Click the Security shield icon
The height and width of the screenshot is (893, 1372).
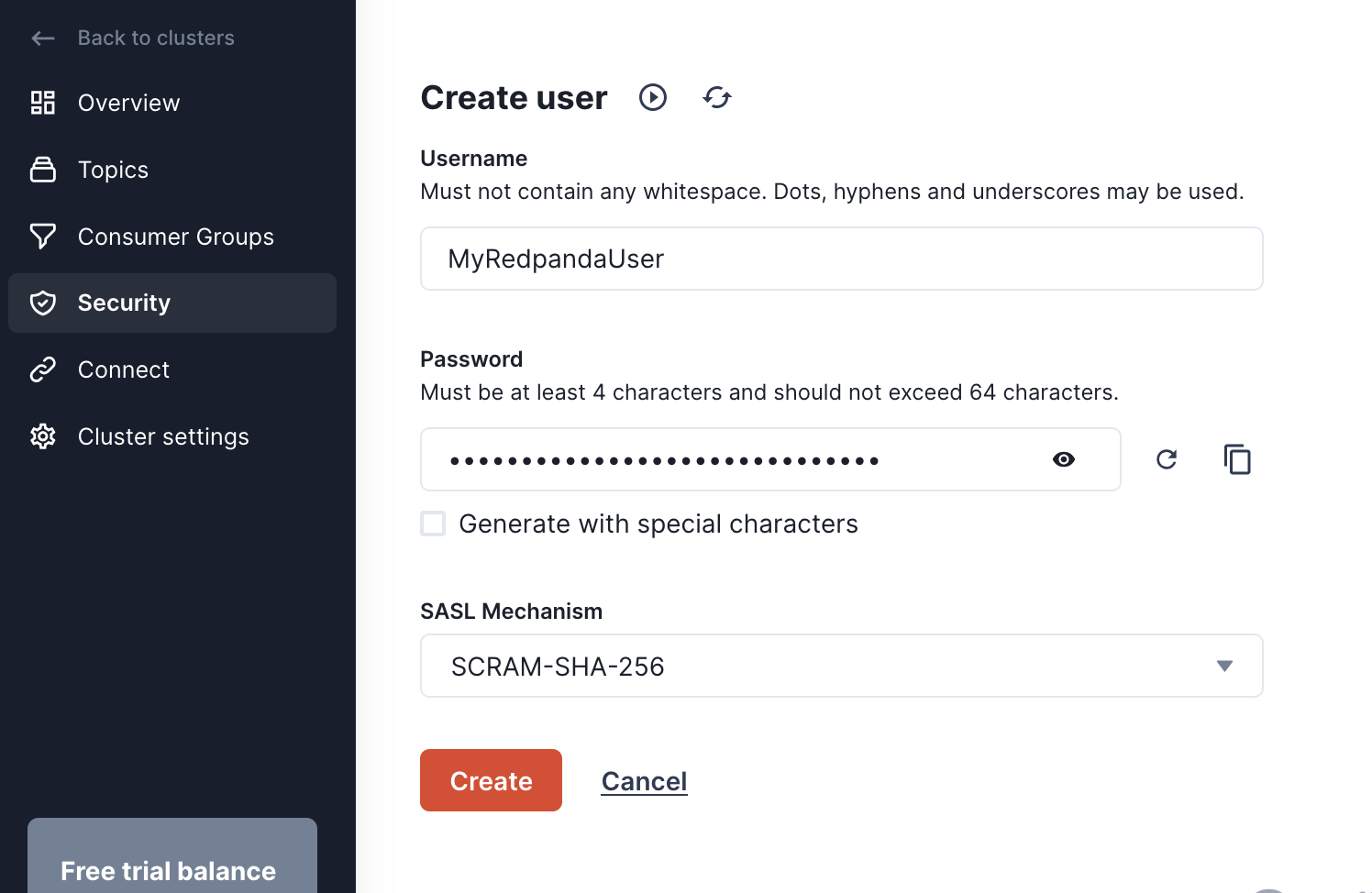tap(43, 303)
